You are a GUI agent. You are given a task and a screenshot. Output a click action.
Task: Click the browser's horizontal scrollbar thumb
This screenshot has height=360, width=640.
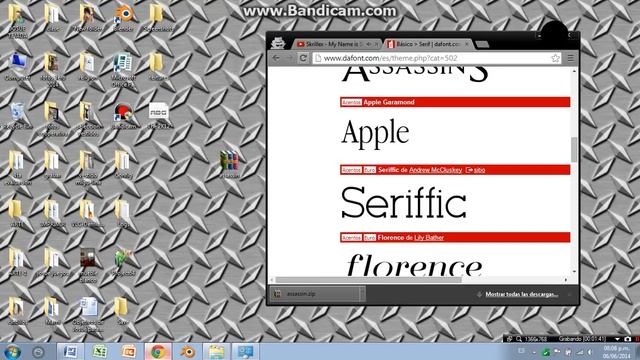(369, 280)
